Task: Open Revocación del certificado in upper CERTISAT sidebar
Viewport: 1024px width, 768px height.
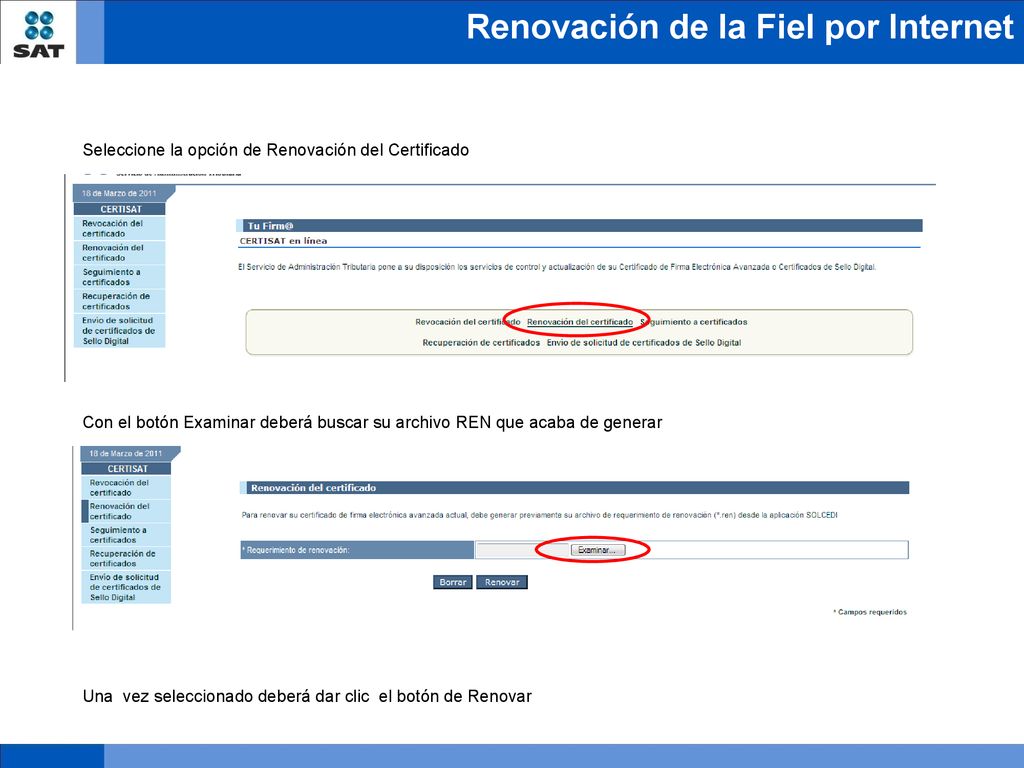Action: point(119,229)
